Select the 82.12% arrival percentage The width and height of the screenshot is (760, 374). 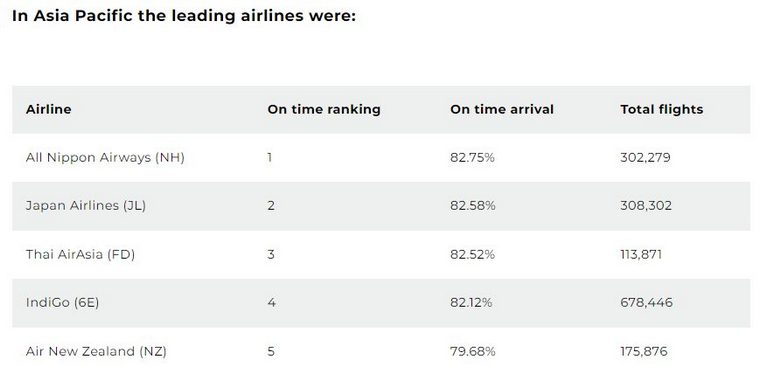point(471,303)
